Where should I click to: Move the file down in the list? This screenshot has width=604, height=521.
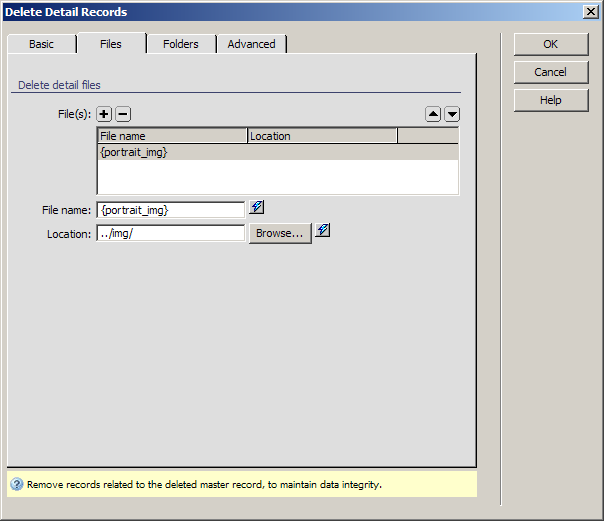(x=452, y=115)
